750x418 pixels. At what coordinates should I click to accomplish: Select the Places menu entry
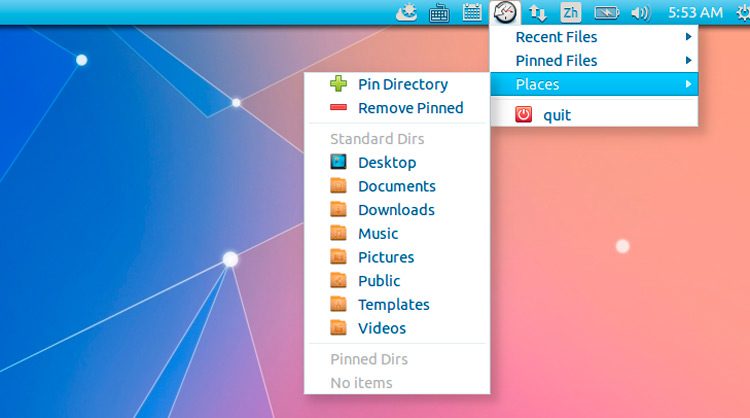click(594, 84)
